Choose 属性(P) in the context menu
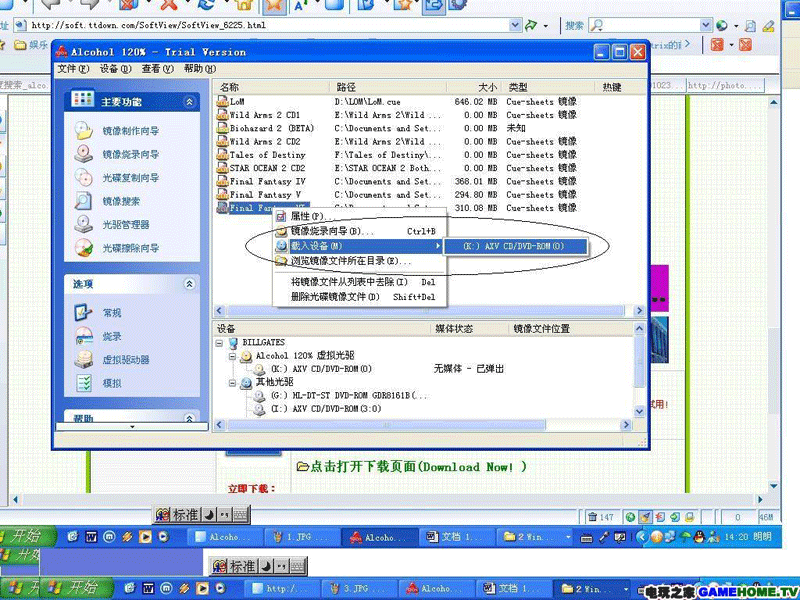This screenshot has height=600, width=800. [360, 216]
